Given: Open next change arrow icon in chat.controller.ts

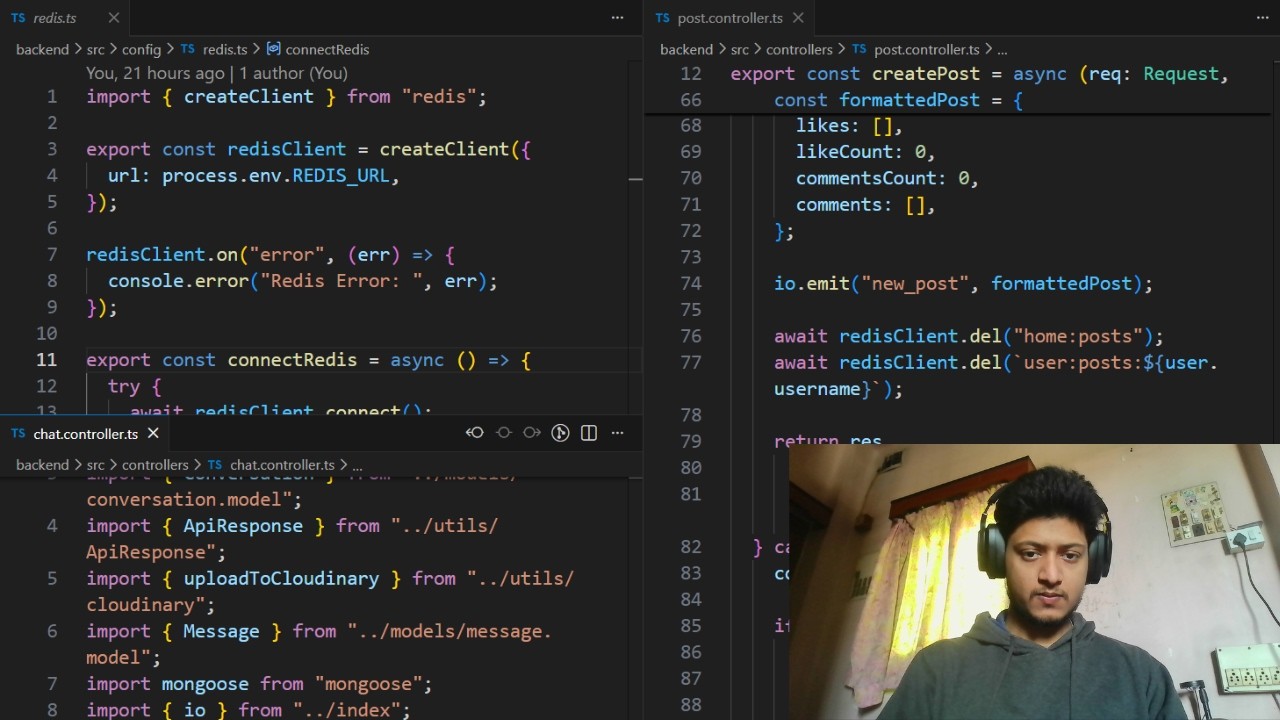Looking at the screenshot, I should pyautogui.click(x=532, y=433).
